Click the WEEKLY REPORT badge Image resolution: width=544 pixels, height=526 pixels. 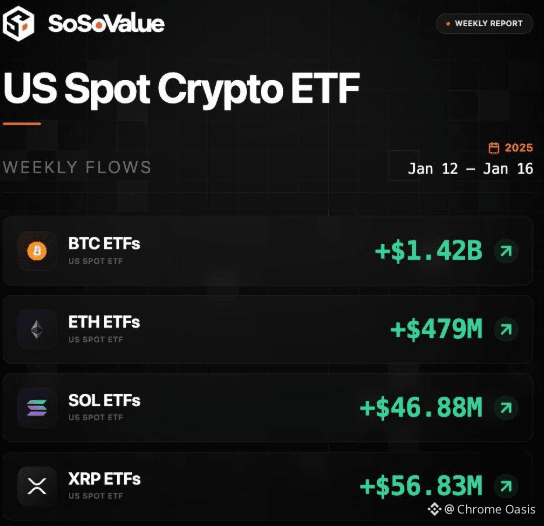tap(484, 24)
